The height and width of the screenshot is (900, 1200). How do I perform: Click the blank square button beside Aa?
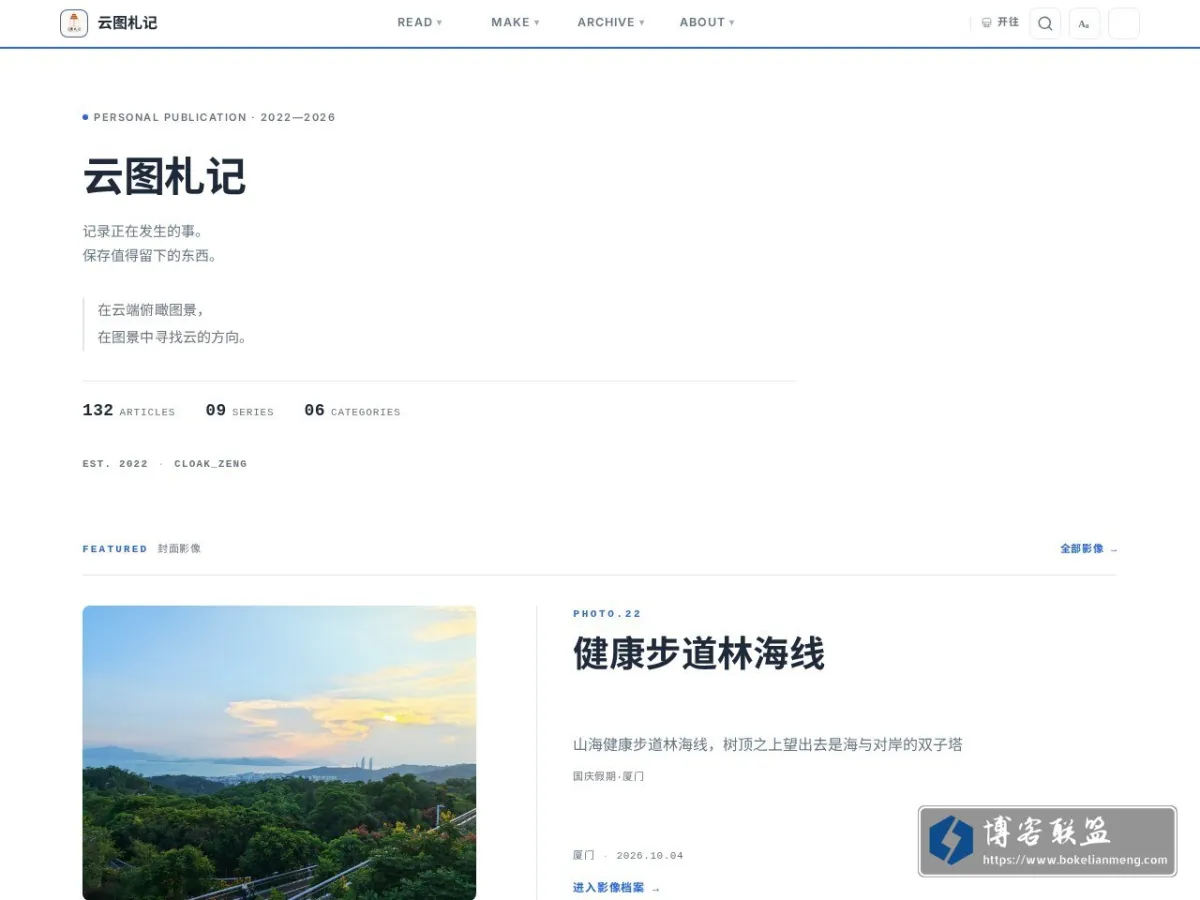[x=1124, y=23]
